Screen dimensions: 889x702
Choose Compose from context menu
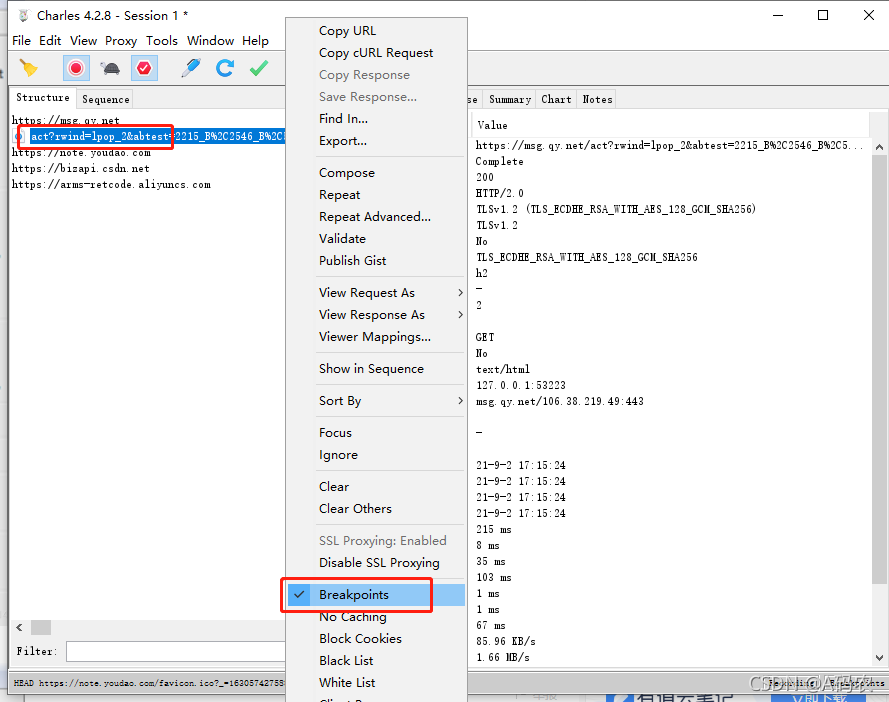coord(376,172)
